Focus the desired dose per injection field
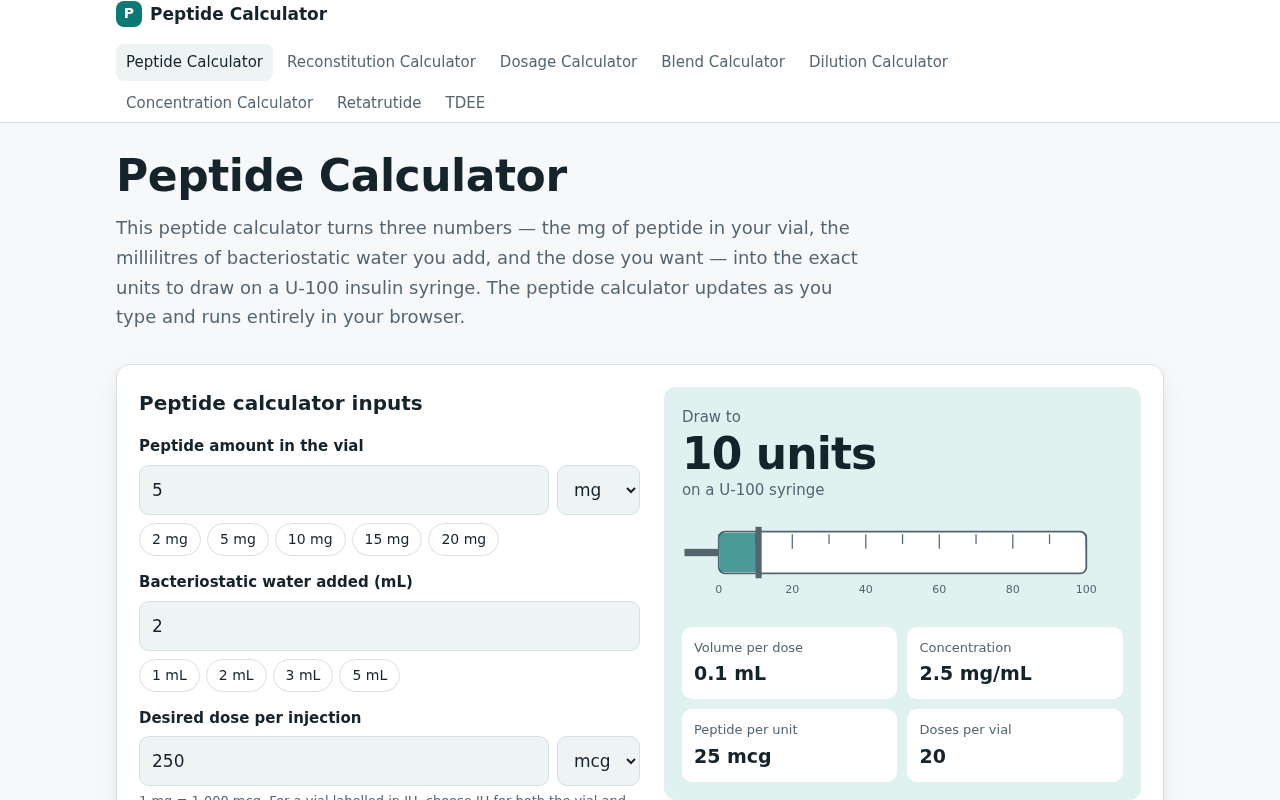Image resolution: width=1280 pixels, height=800 pixels. coord(344,761)
